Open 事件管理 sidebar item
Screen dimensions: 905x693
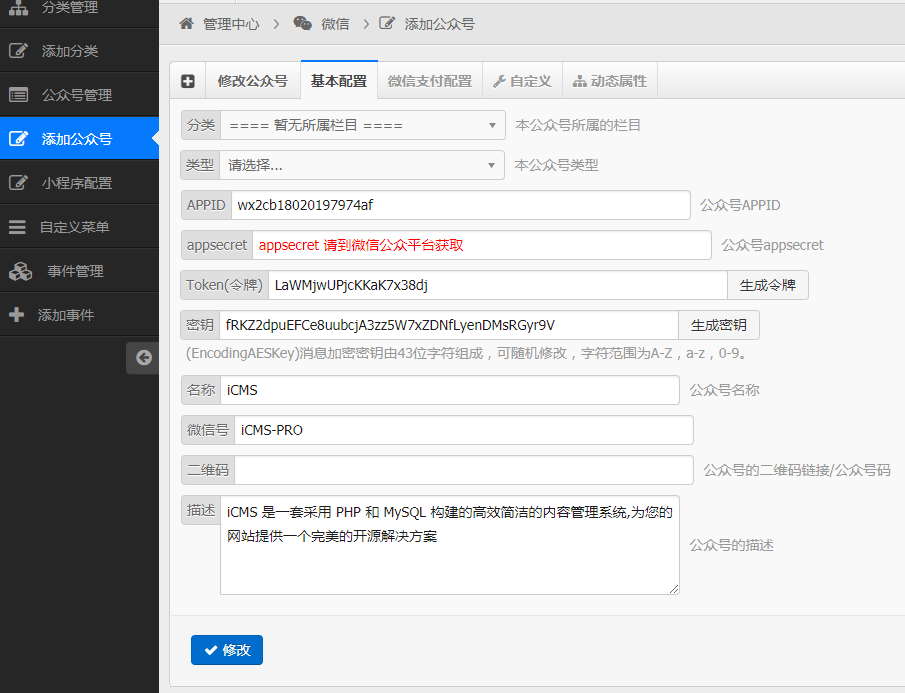tap(79, 271)
